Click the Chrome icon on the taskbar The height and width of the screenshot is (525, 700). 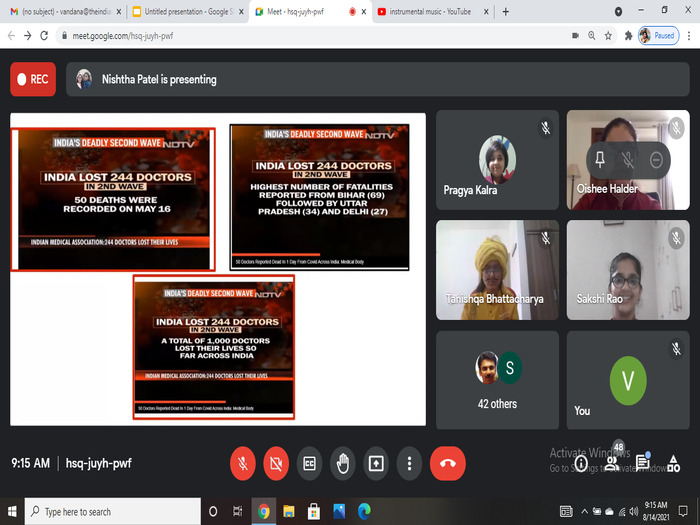coord(263,512)
